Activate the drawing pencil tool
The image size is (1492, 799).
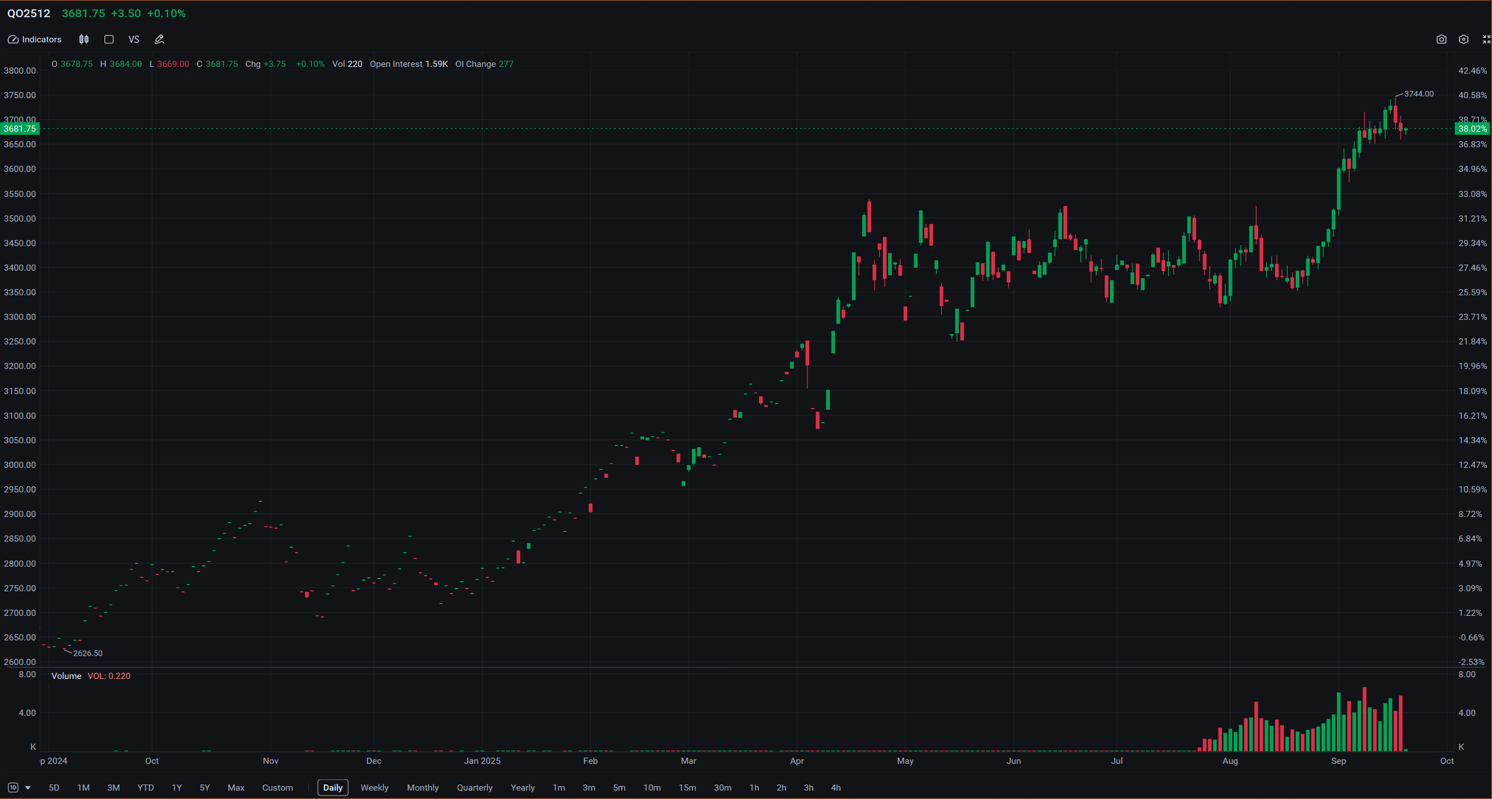[x=159, y=40]
